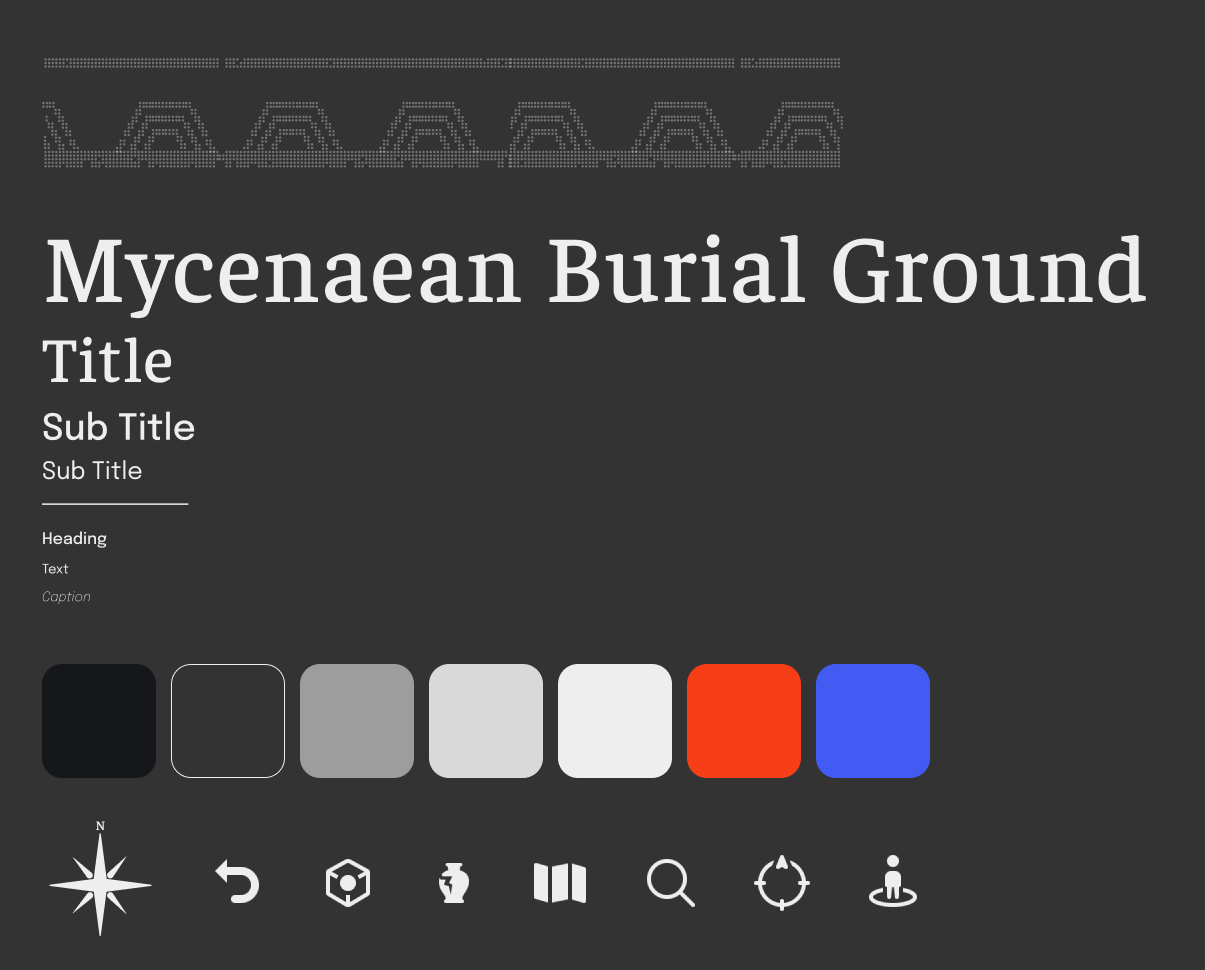The image size is (1205, 970).
Task: Select the italic Caption style sample
Action: tap(66, 596)
